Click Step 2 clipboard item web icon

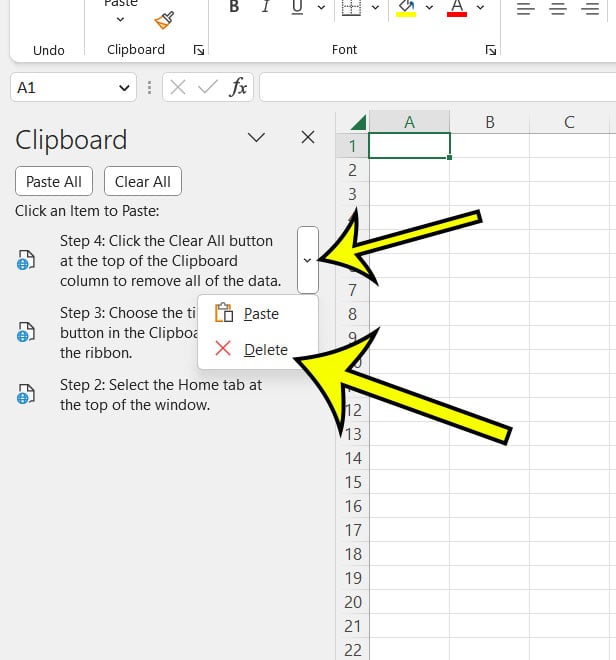(26, 394)
